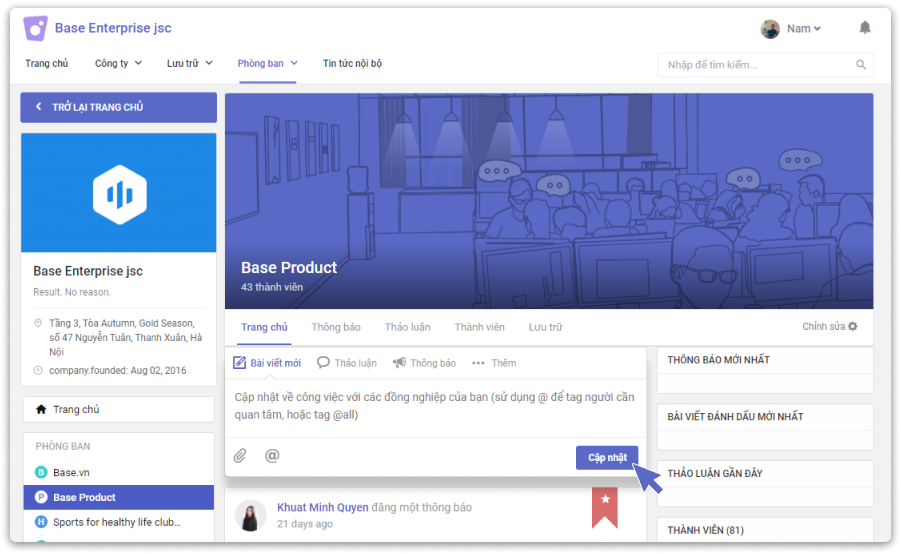Click the three-dots Thêm icon
The height and width of the screenshot is (554, 901).
pos(478,363)
